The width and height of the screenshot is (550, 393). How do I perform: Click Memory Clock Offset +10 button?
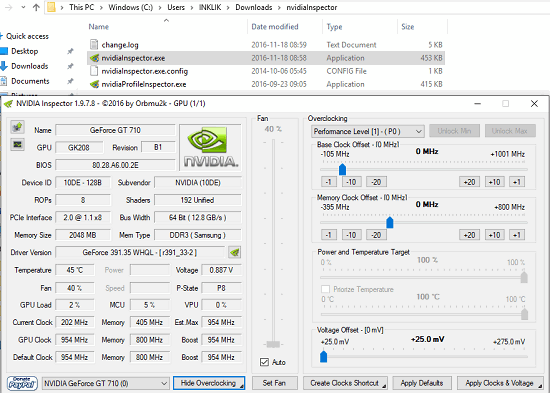(x=495, y=235)
